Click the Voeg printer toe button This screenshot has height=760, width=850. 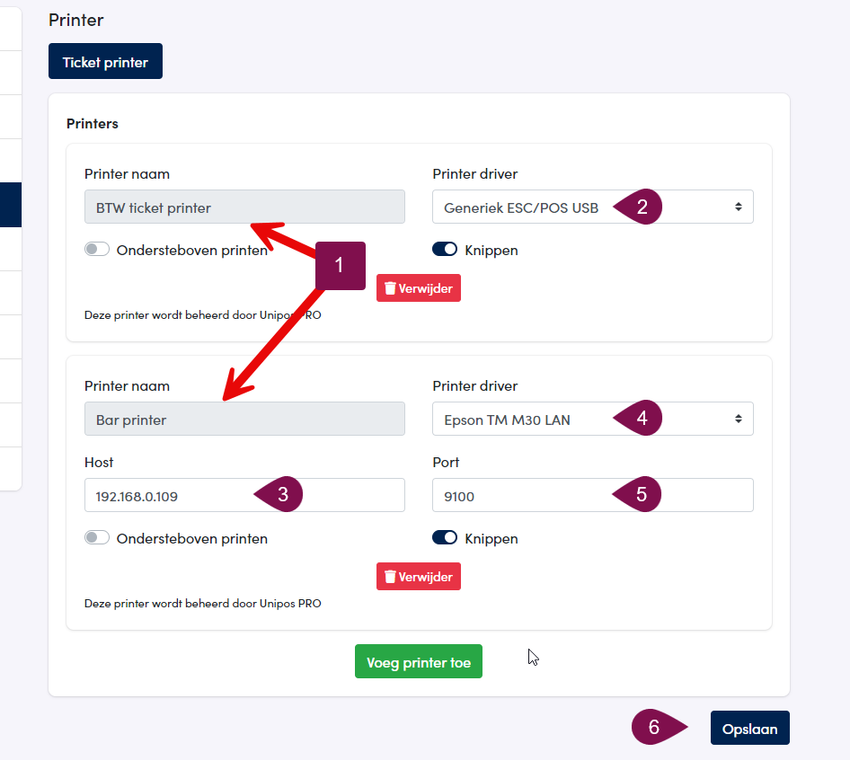pyautogui.click(x=418, y=661)
